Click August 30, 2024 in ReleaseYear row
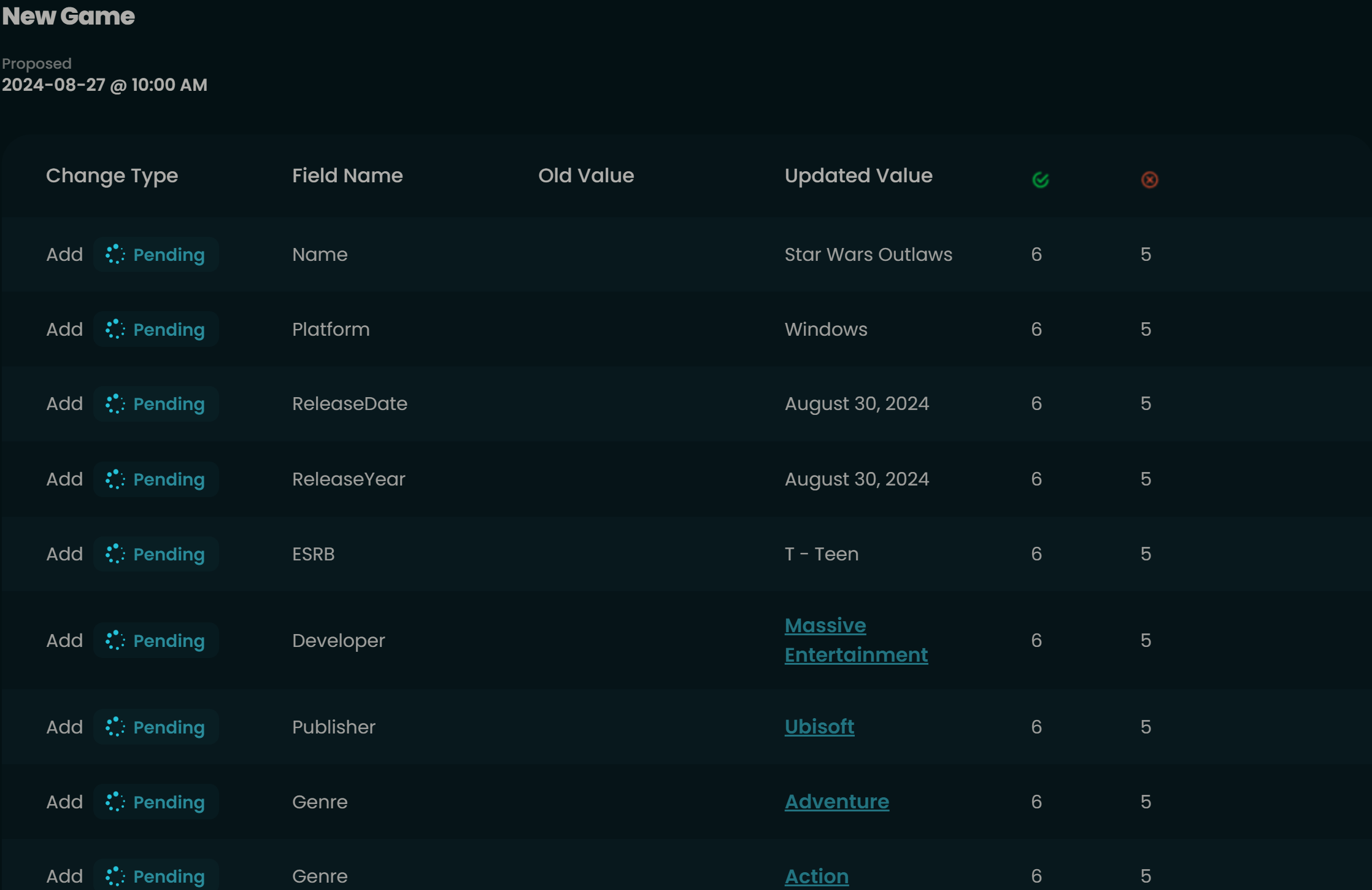Image resolution: width=1372 pixels, height=890 pixels. click(x=857, y=479)
